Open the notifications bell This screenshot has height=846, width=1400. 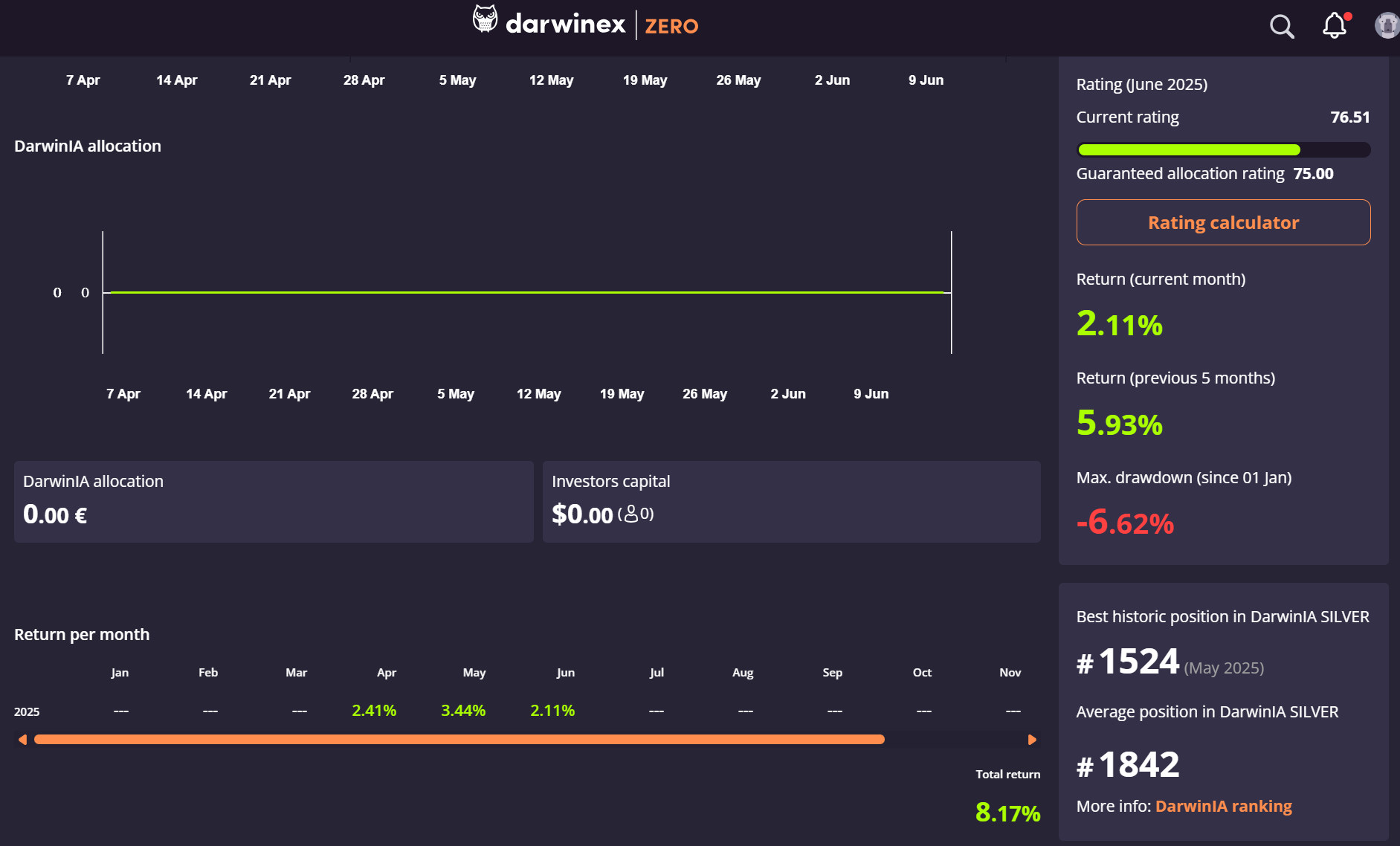[x=1335, y=26]
